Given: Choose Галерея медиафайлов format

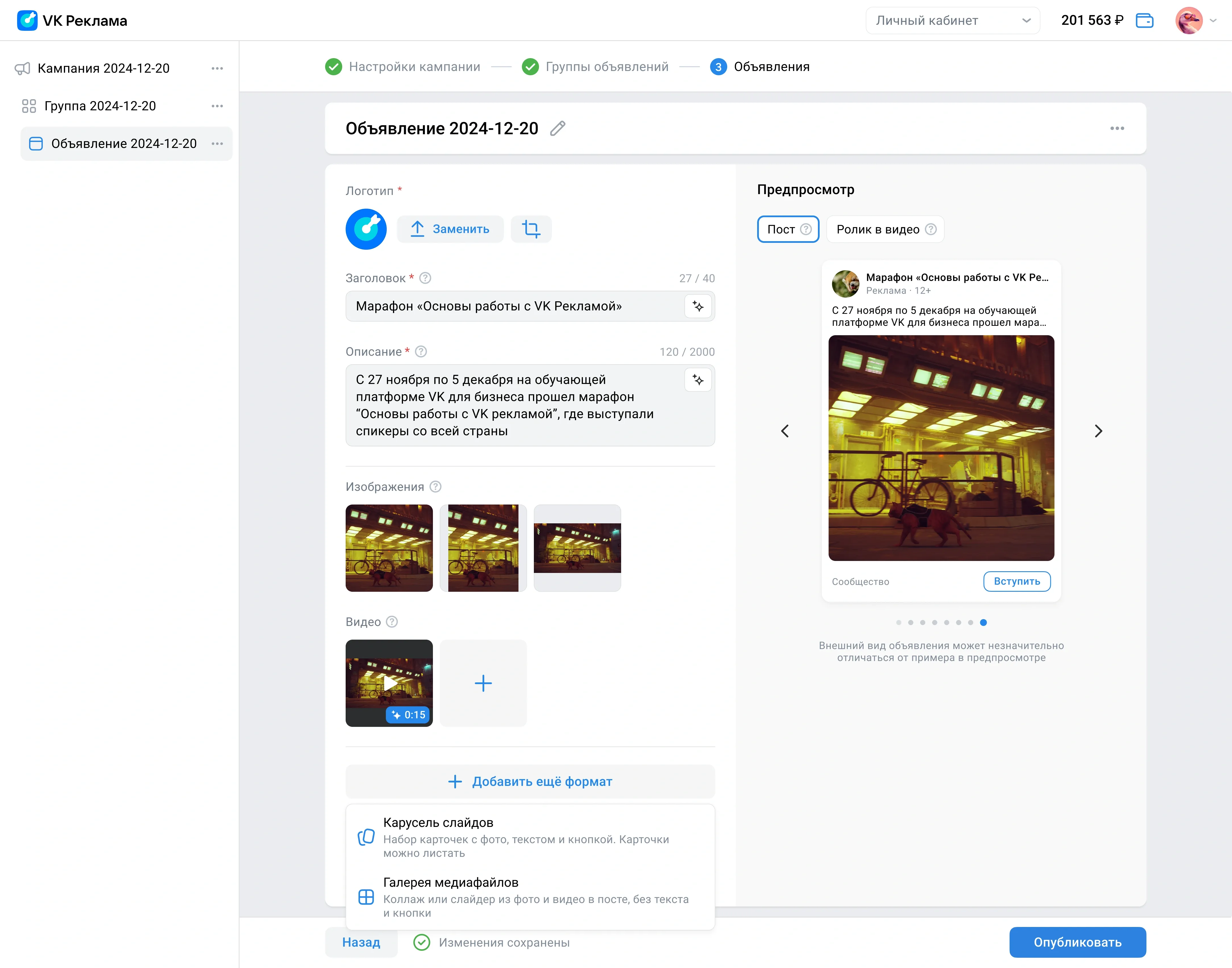Looking at the screenshot, I should [x=530, y=897].
